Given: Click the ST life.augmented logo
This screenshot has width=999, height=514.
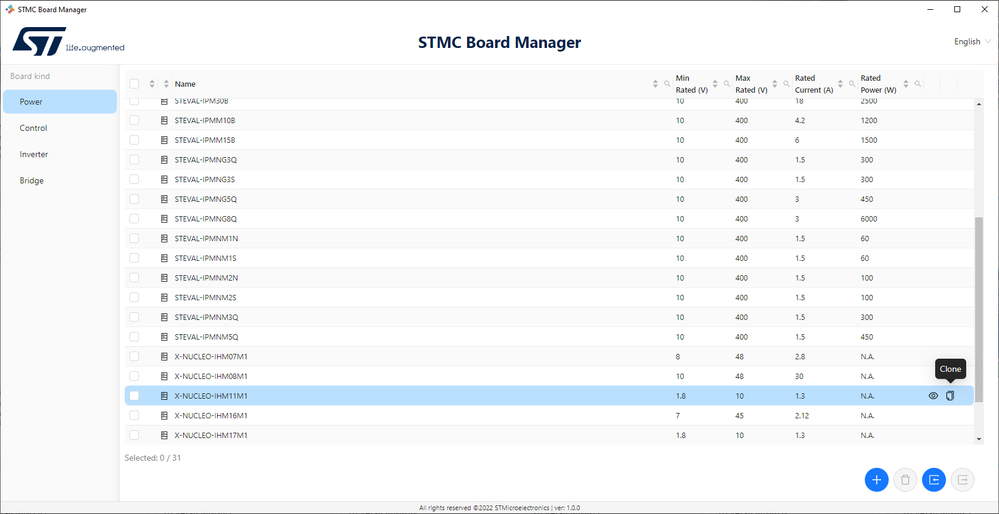Looking at the screenshot, I should click(x=68, y=41).
